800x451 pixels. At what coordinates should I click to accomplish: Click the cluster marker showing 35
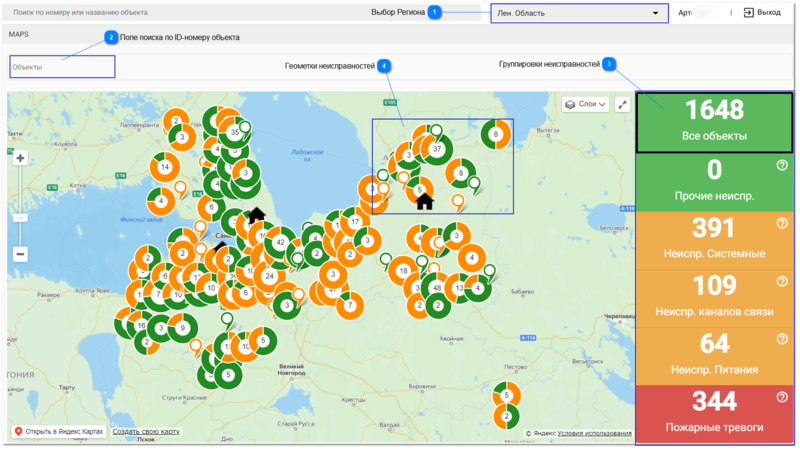click(234, 132)
